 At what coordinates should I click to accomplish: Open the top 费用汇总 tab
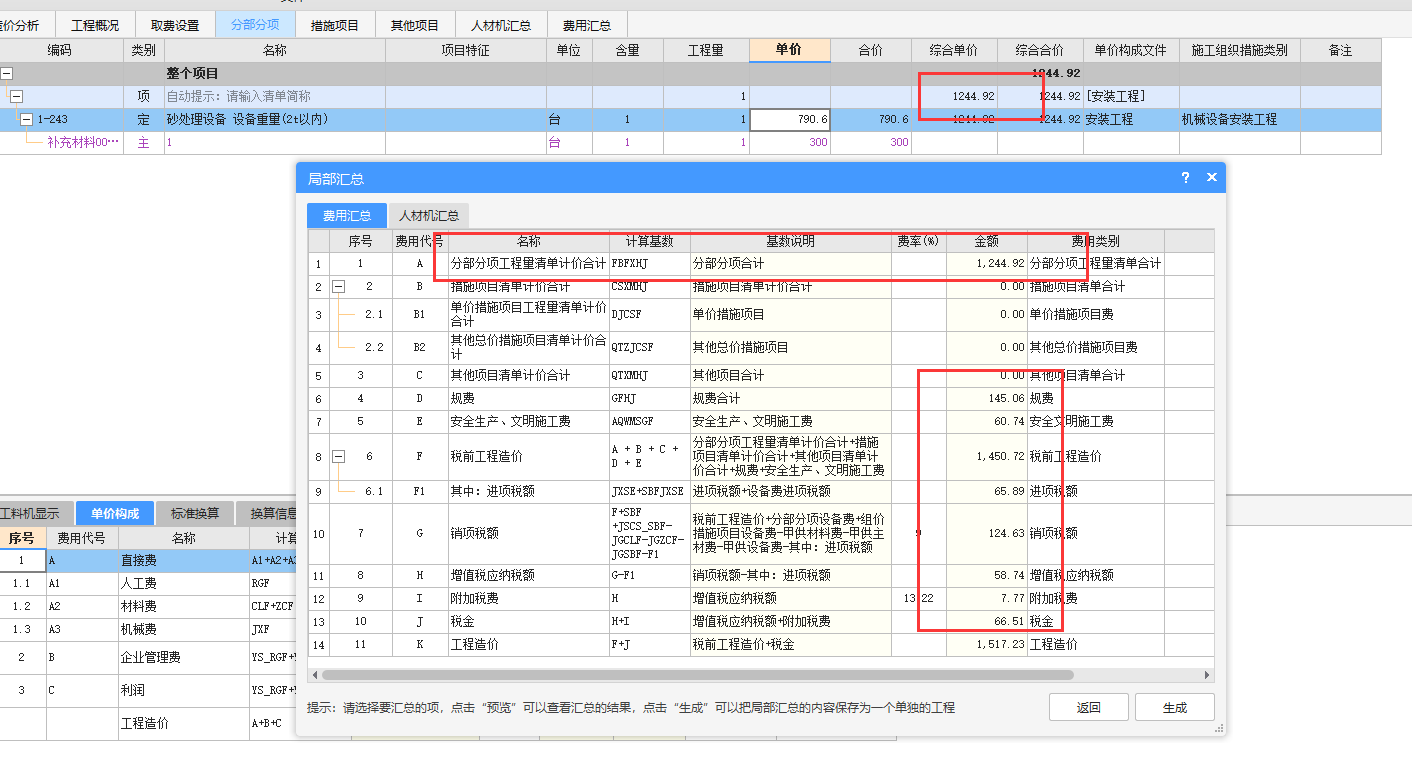[587, 25]
